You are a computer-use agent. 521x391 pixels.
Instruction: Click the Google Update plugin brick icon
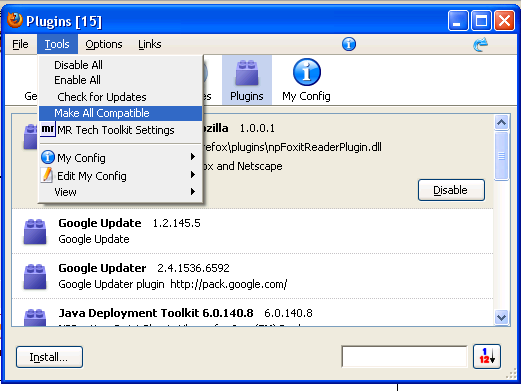(x=35, y=231)
